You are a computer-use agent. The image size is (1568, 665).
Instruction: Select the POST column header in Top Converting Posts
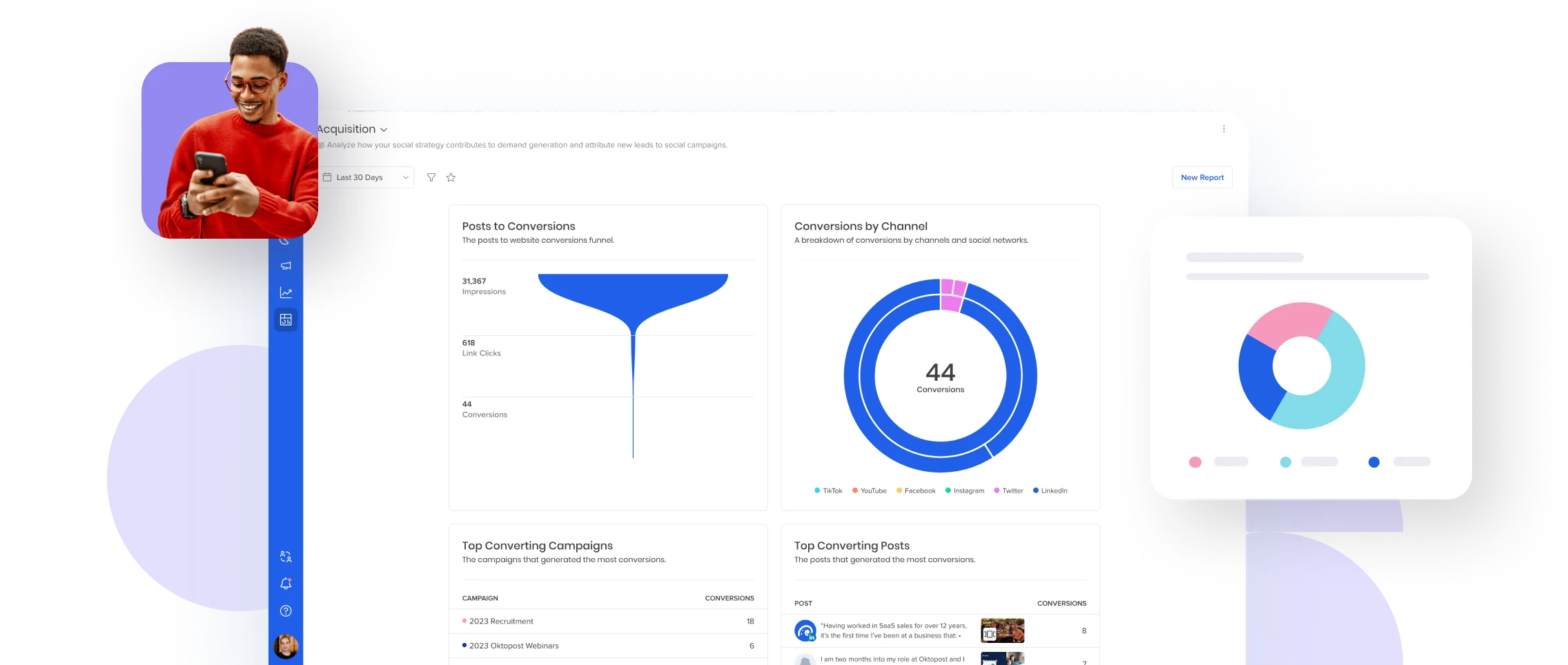tap(803, 603)
